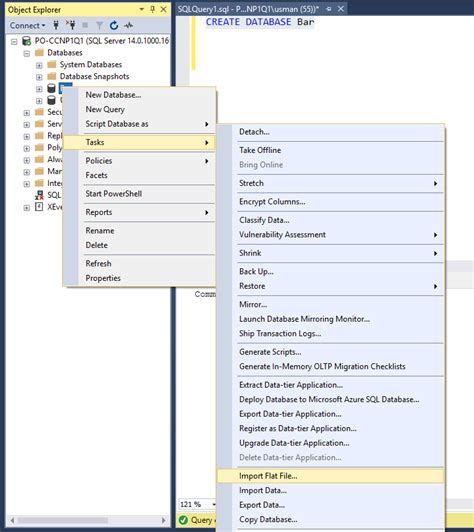474x532 pixels.
Task: Select Extract Data-tier Application...
Action: 330,385
